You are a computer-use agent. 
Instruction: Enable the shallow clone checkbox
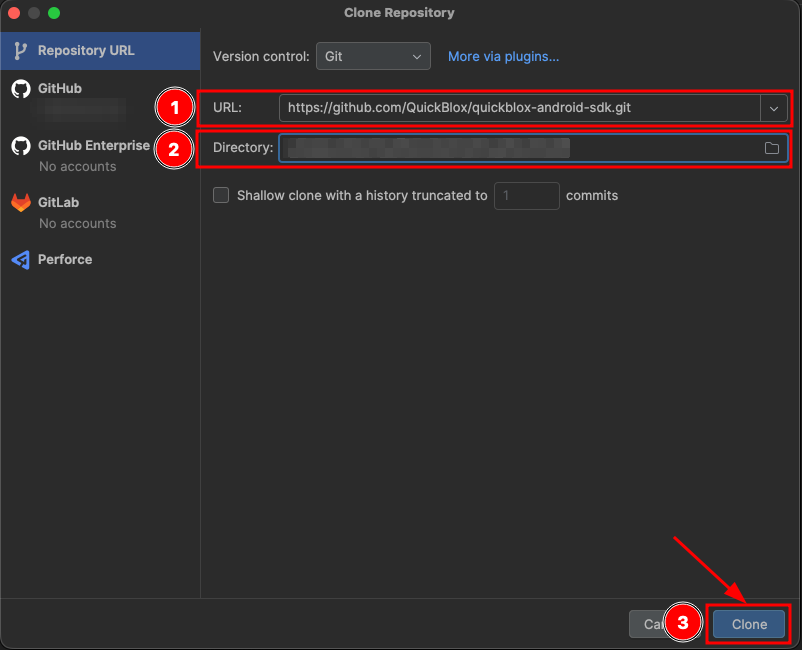pyautogui.click(x=221, y=195)
